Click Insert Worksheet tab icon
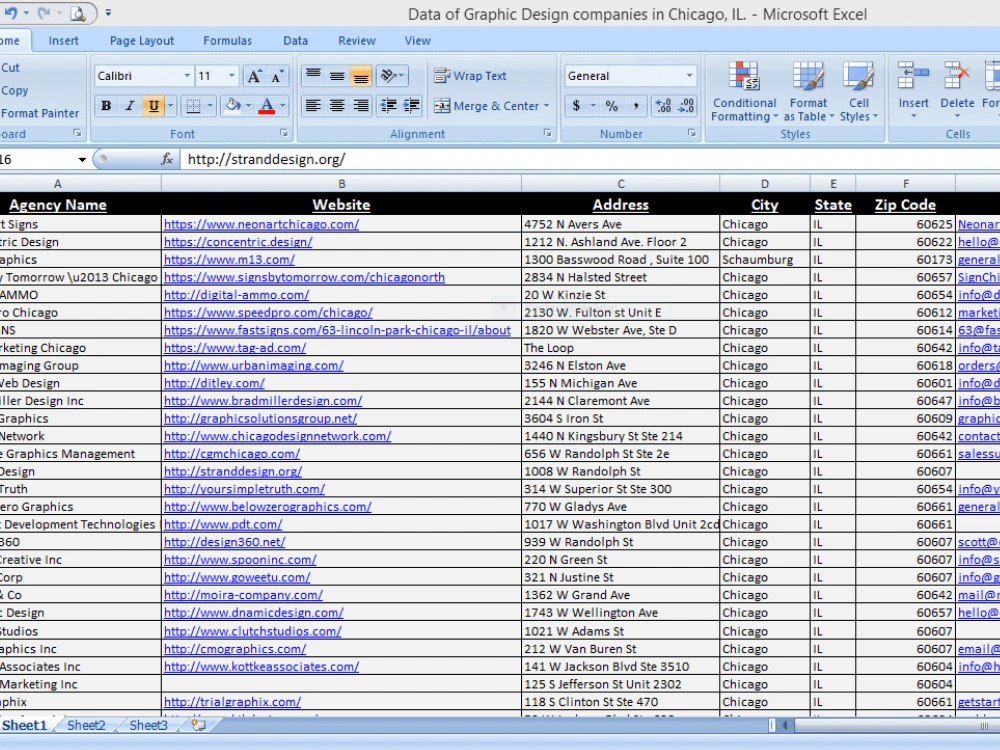Viewport: 1000px width, 750px height. (198, 724)
